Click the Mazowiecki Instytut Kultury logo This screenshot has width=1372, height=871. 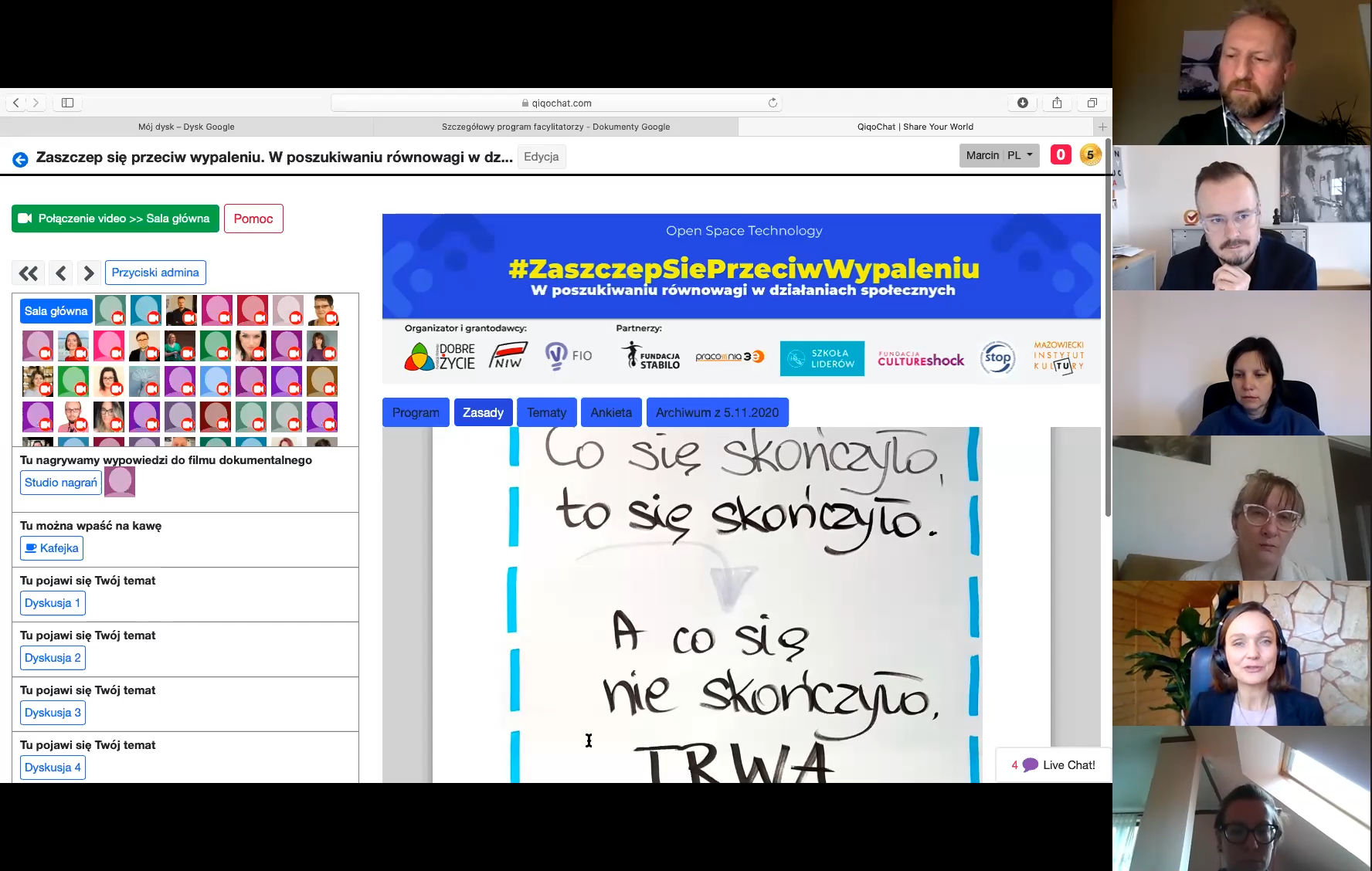click(x=1059, y=357)
